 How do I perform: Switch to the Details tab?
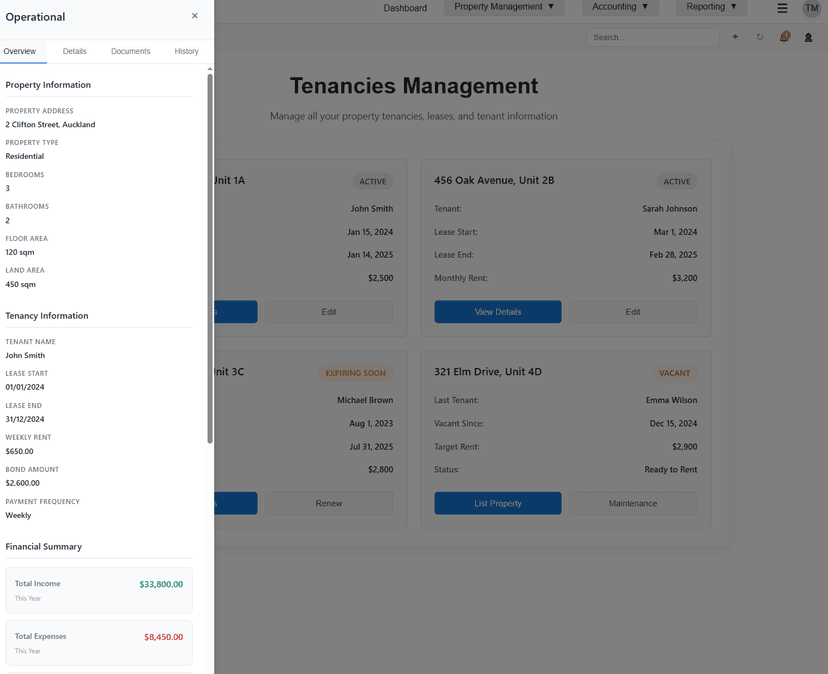click(74, 51)
